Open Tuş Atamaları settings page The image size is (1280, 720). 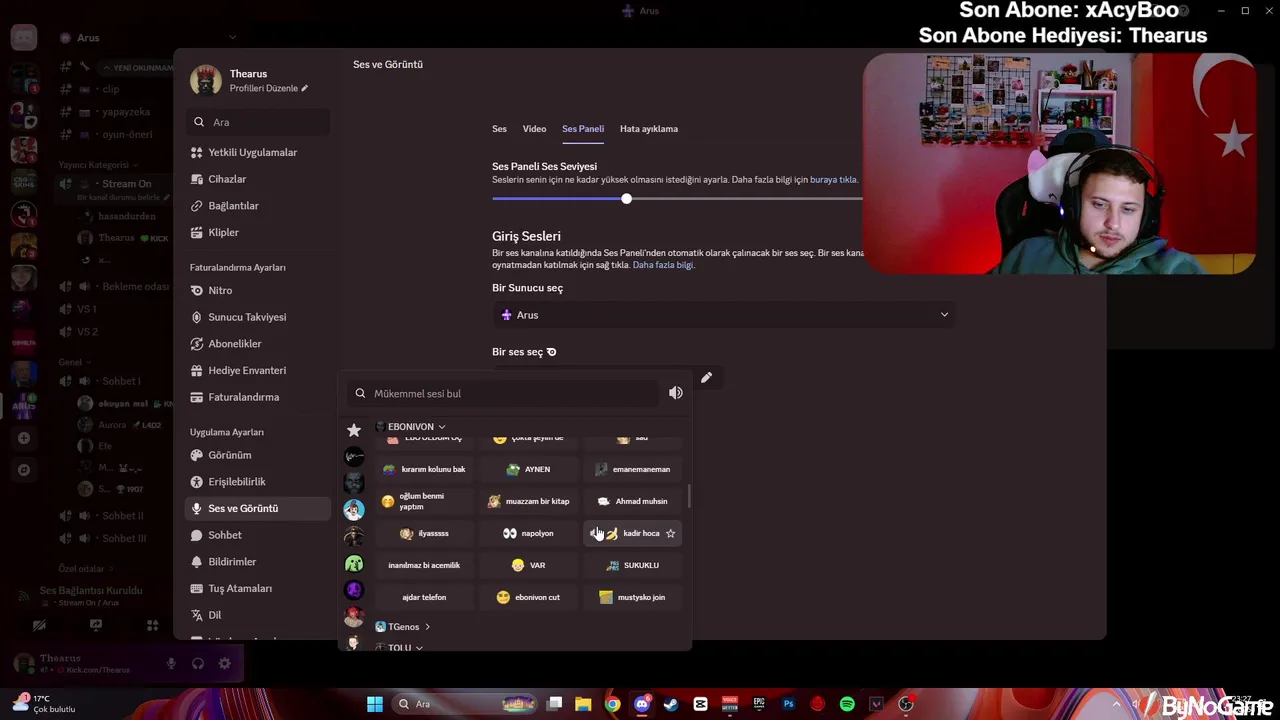[258, 588]
